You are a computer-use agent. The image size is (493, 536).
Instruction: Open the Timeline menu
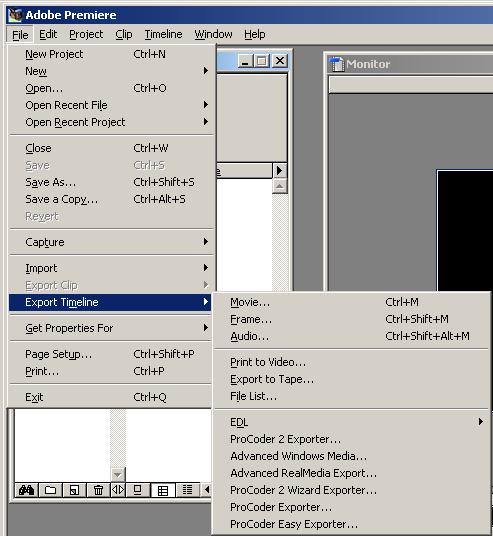point(163,35)
